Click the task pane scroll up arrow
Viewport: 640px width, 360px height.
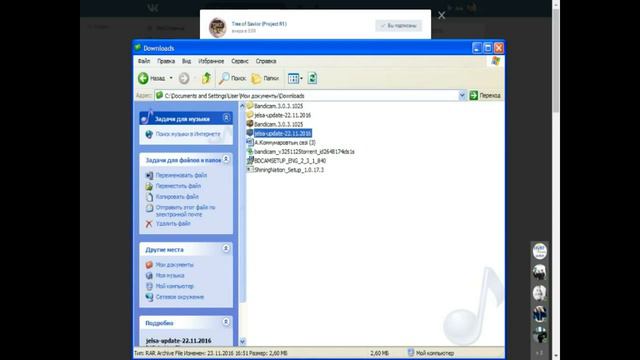242,106
